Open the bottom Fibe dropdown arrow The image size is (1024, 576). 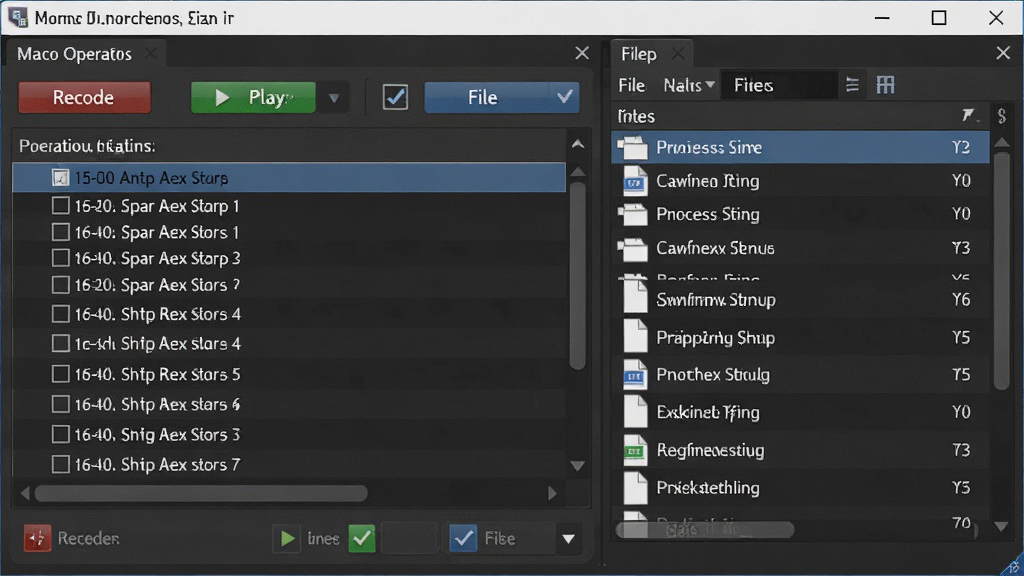568,539
